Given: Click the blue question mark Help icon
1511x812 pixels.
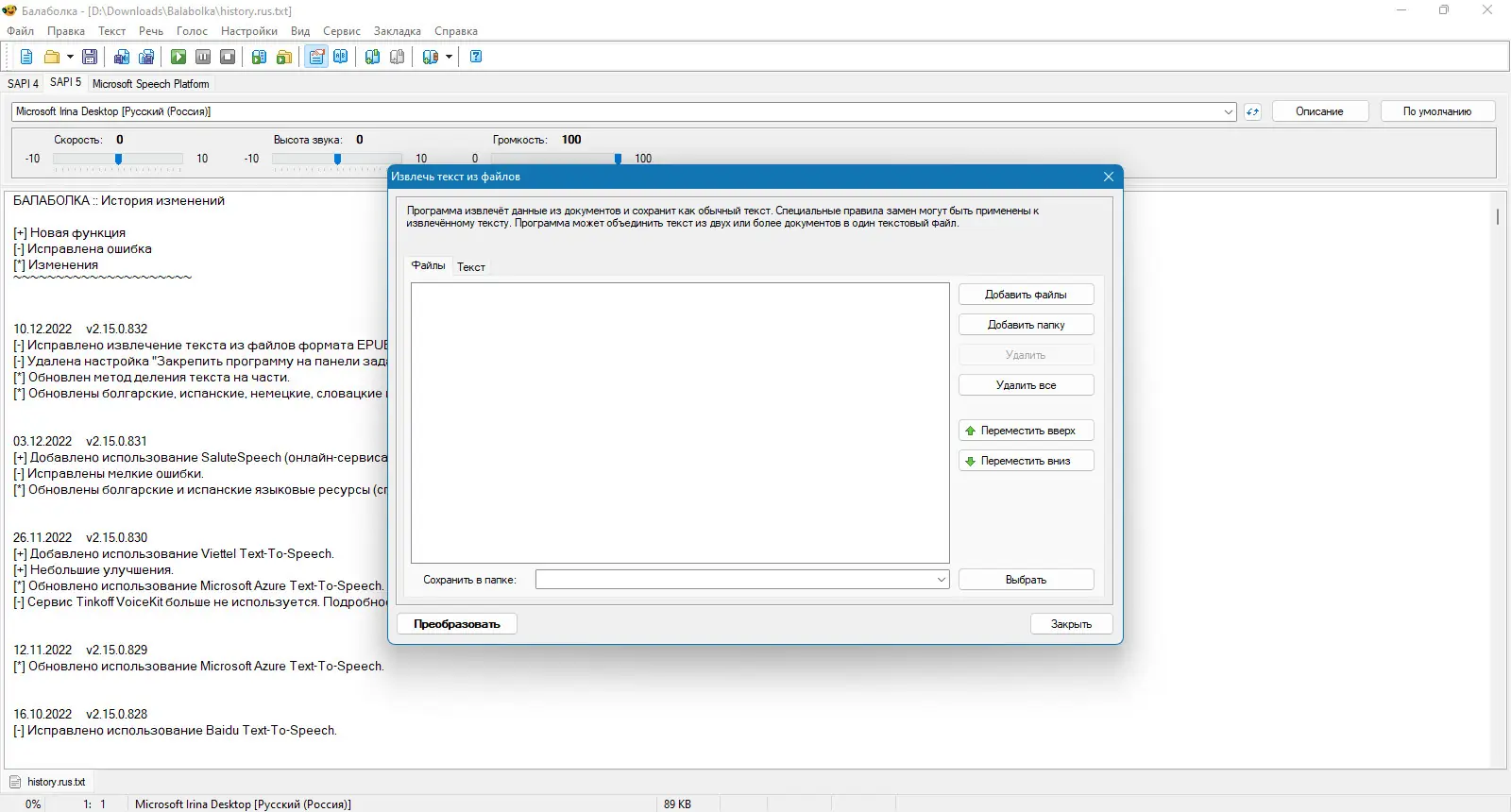Looking at the screenshot, I should (476, 57).
